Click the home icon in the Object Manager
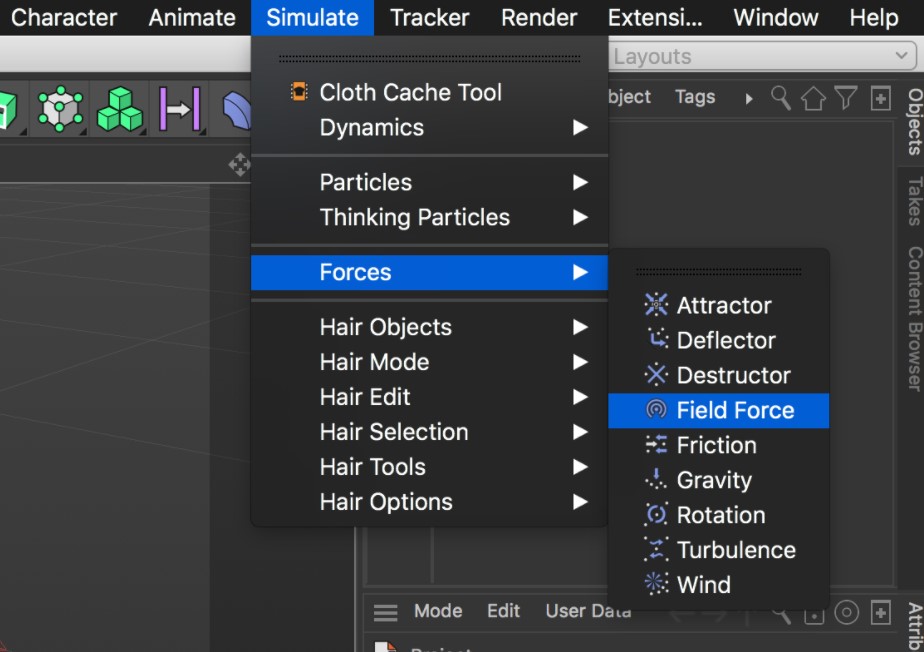This screenshot has height=652, width=924. [x=813, y=97]
